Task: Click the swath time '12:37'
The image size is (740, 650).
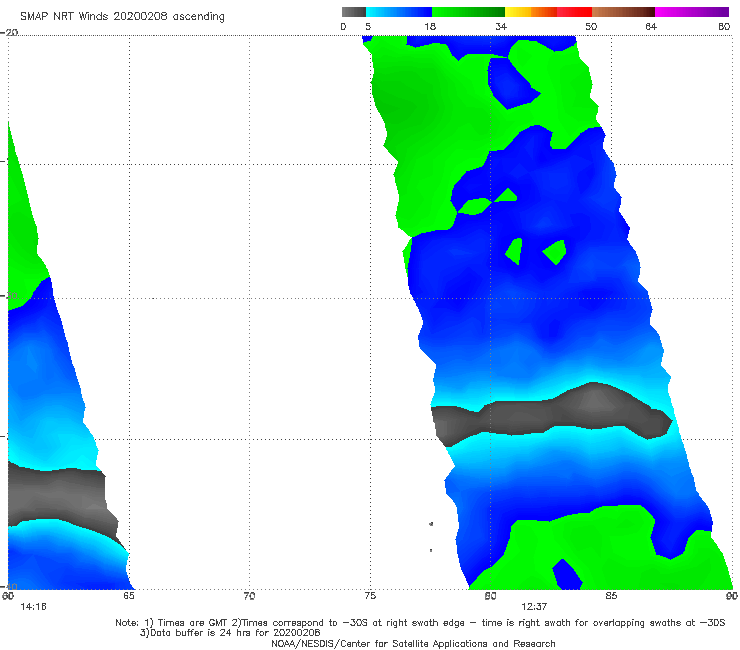Action: click(x=534, y=607)
